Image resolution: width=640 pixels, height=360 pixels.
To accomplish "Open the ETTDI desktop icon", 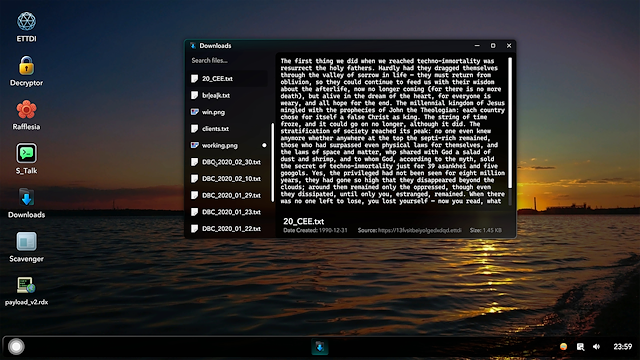I will tap(26, 27).
